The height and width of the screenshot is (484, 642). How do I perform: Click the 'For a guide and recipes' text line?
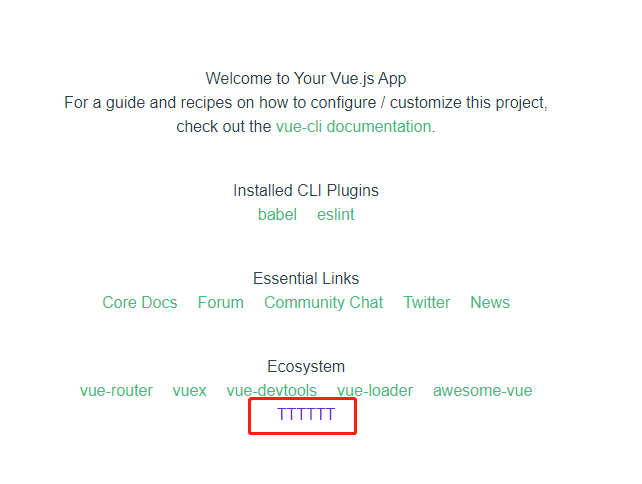coord(306,103)
